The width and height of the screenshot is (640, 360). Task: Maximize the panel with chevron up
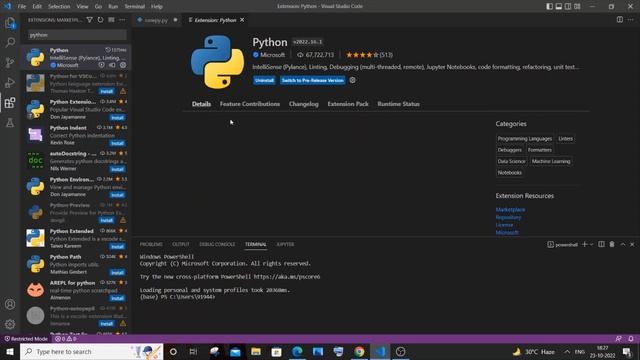point(623,244)
